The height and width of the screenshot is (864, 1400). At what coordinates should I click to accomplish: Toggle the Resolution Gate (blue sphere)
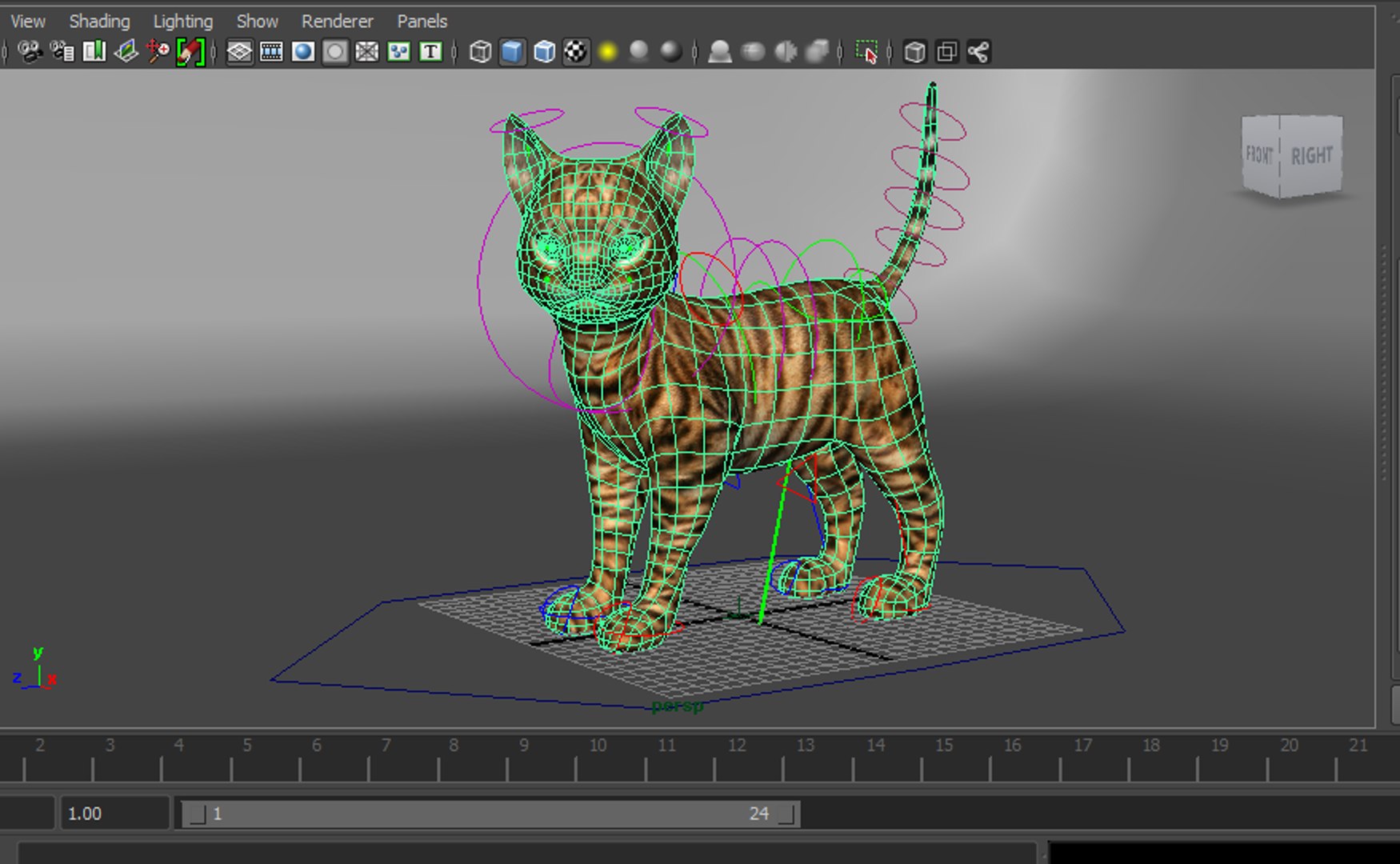point(303,52)
